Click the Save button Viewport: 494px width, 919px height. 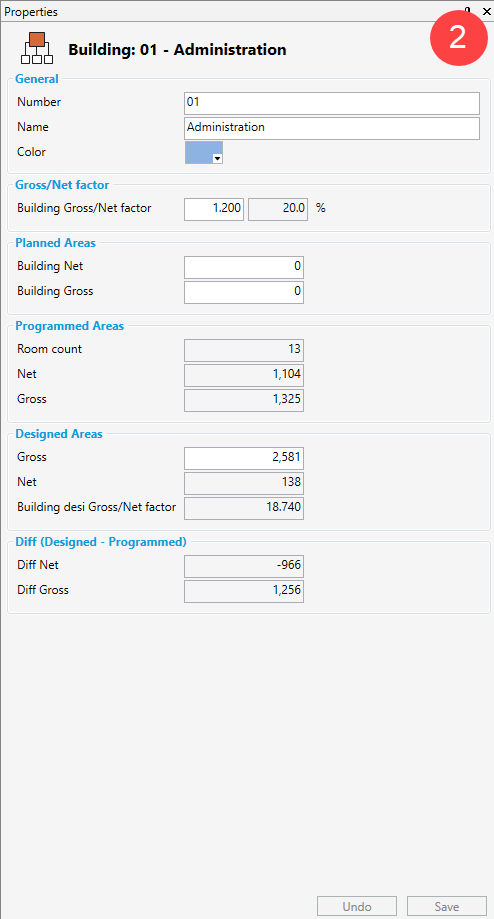tap(447, 906)
